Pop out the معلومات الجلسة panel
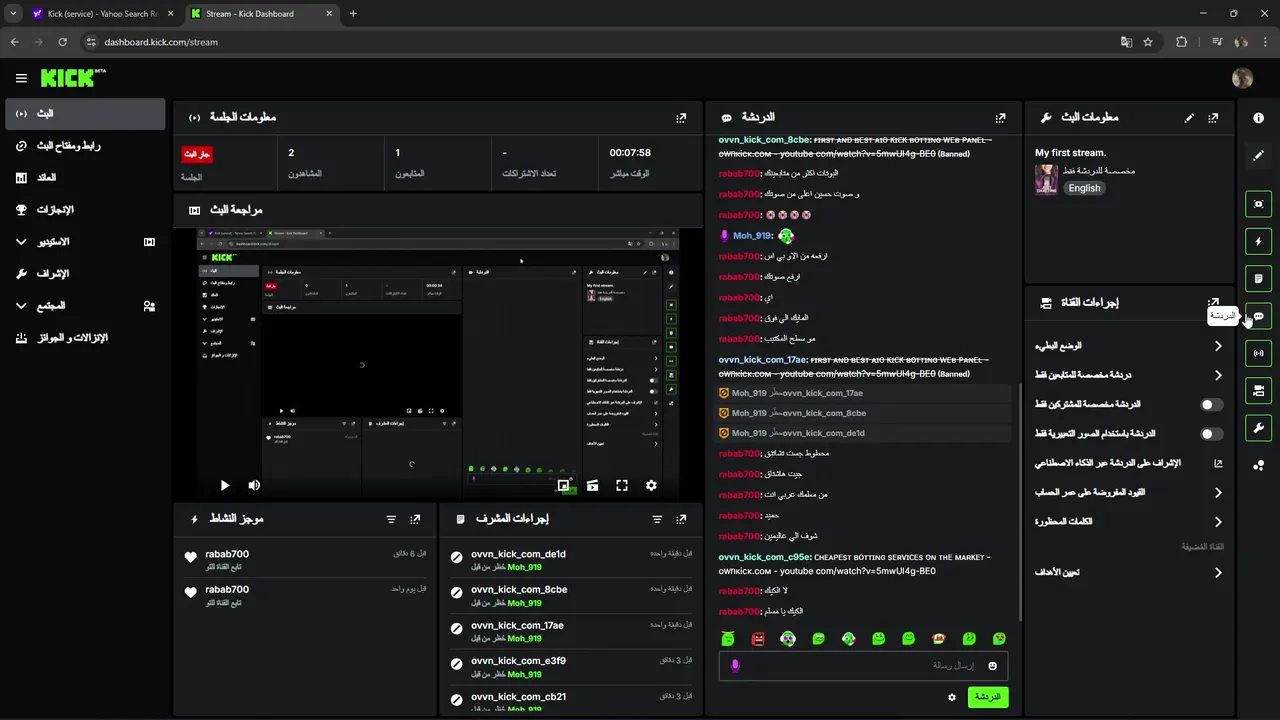 pos(681,117)
